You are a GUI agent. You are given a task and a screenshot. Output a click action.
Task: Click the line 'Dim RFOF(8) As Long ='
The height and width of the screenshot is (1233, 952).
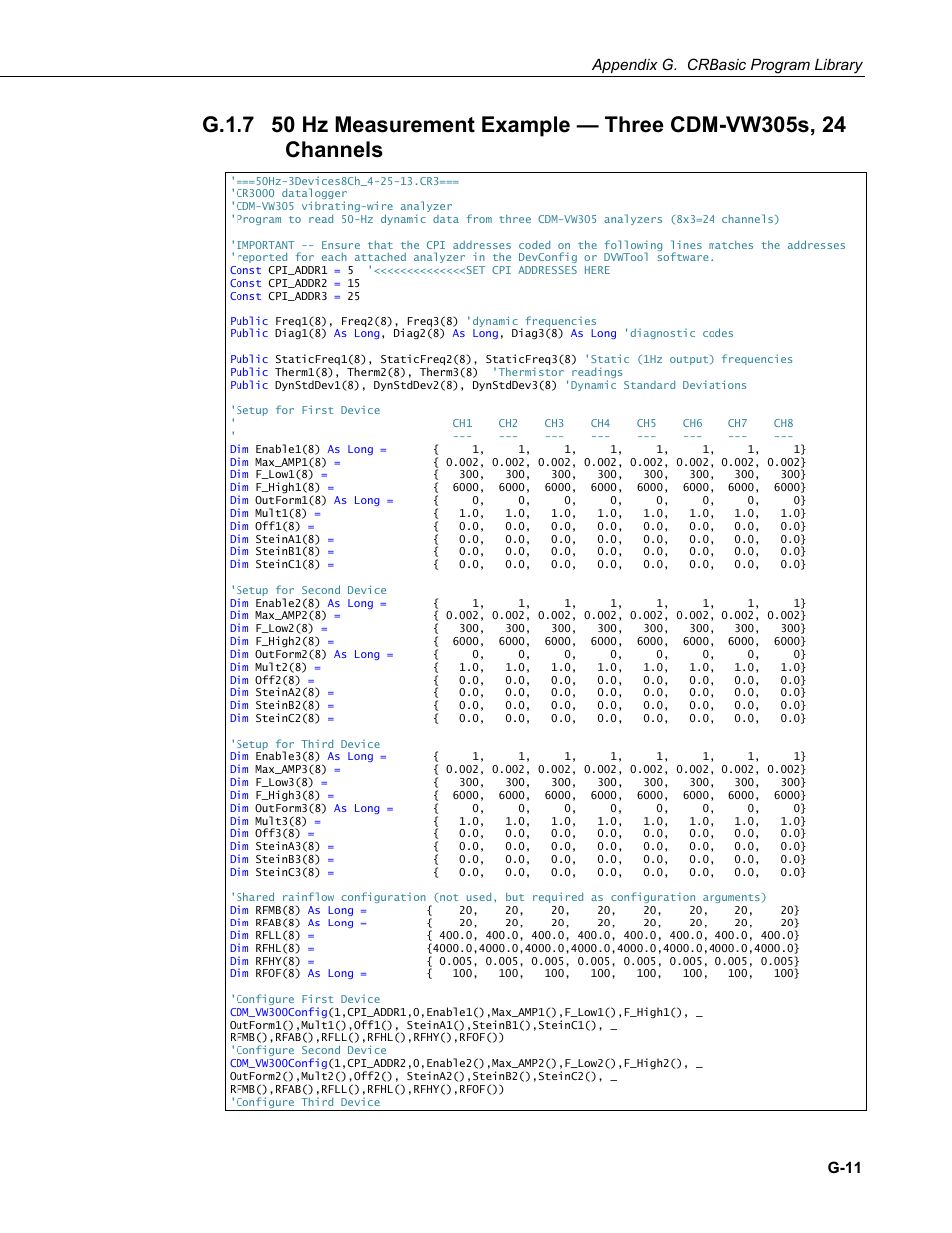pyautogui.click(x=515, y=974)
